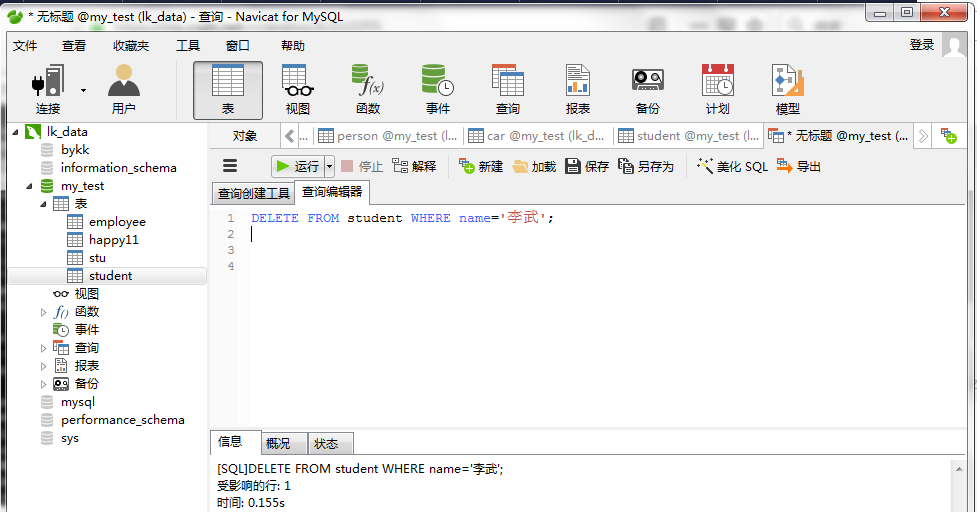The width and height of the screenshot is (977, 512).
Task: Click 另存为 to save as
Action: 646,166
